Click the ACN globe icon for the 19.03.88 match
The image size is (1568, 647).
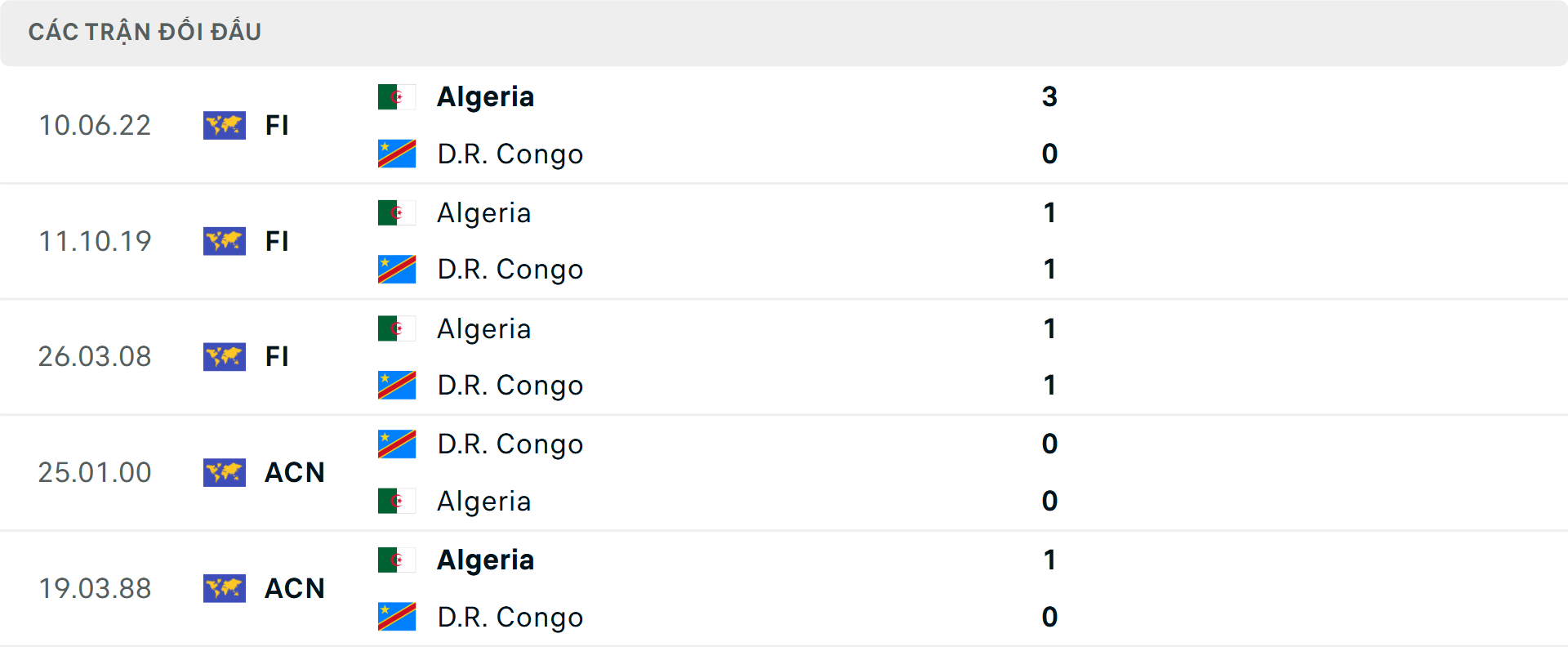coord(225,588)
